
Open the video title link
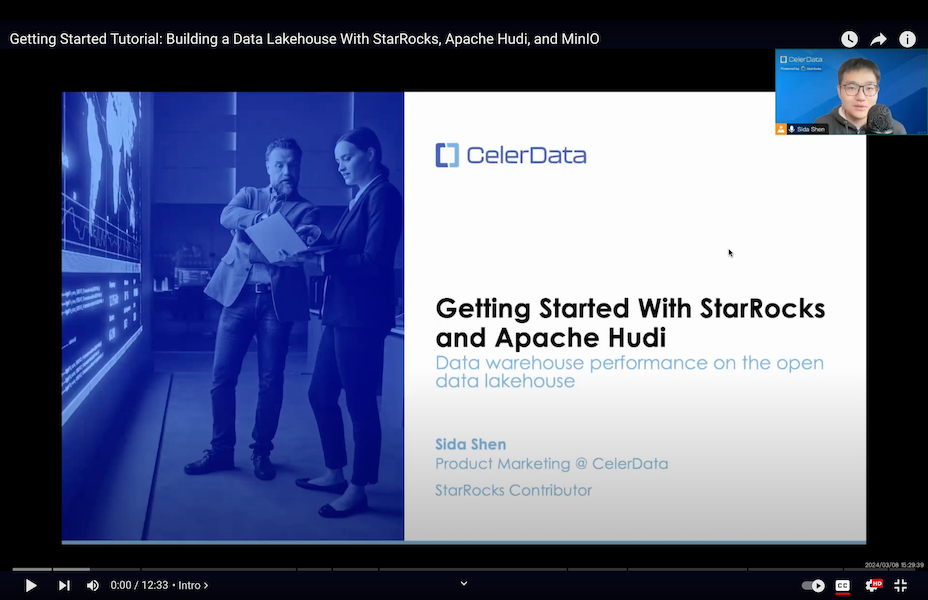(304, 39)
